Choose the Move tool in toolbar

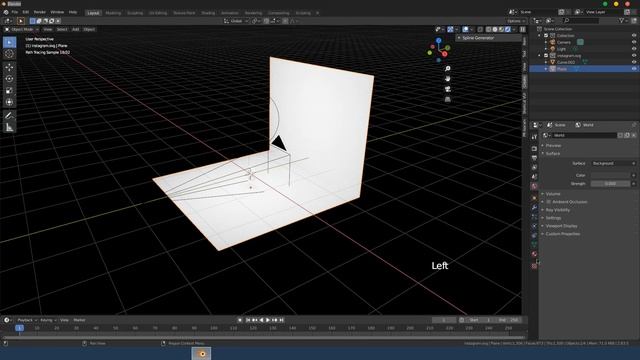(x=9, y=67)
